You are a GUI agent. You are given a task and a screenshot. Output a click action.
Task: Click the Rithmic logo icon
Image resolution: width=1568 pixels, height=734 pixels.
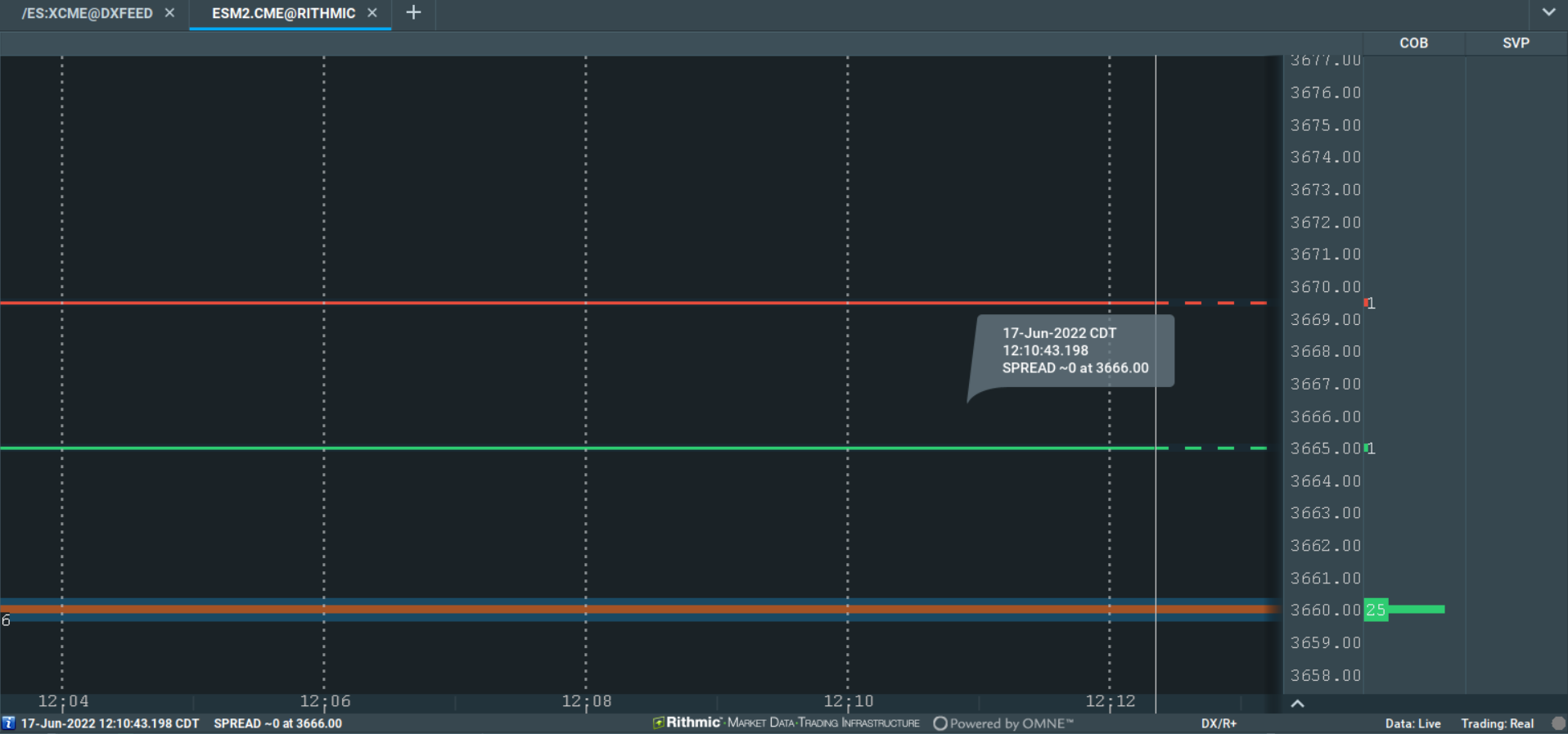point(658,723)
